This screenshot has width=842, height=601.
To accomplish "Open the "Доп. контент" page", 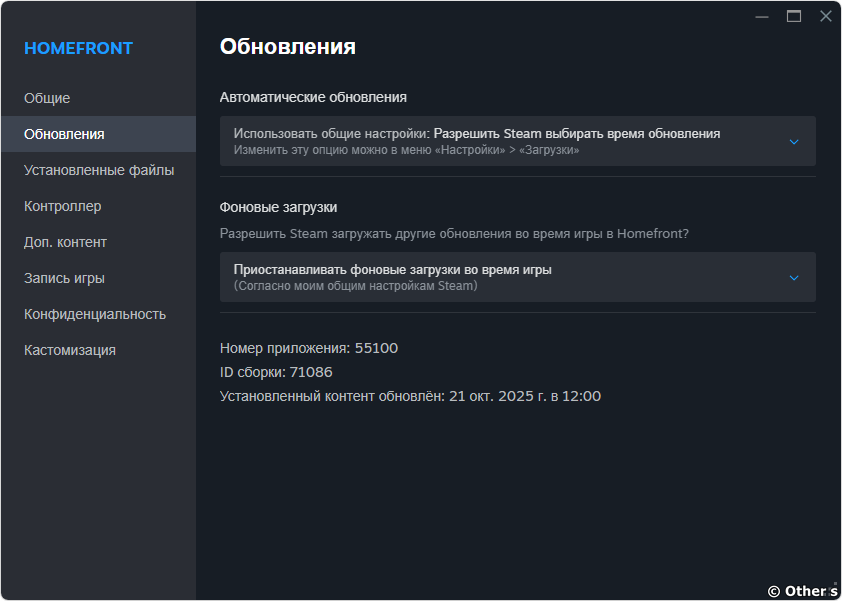I will (x=65, y=242).
